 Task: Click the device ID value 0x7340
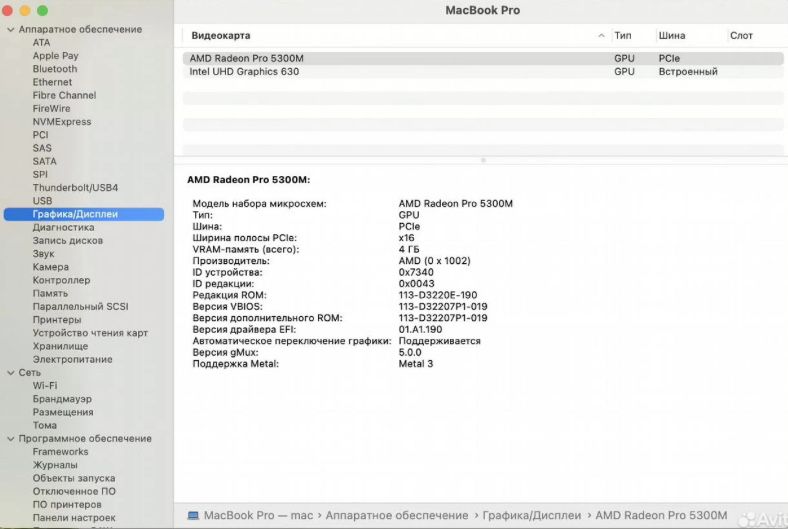pyautogui.click(x=416, y=272)
